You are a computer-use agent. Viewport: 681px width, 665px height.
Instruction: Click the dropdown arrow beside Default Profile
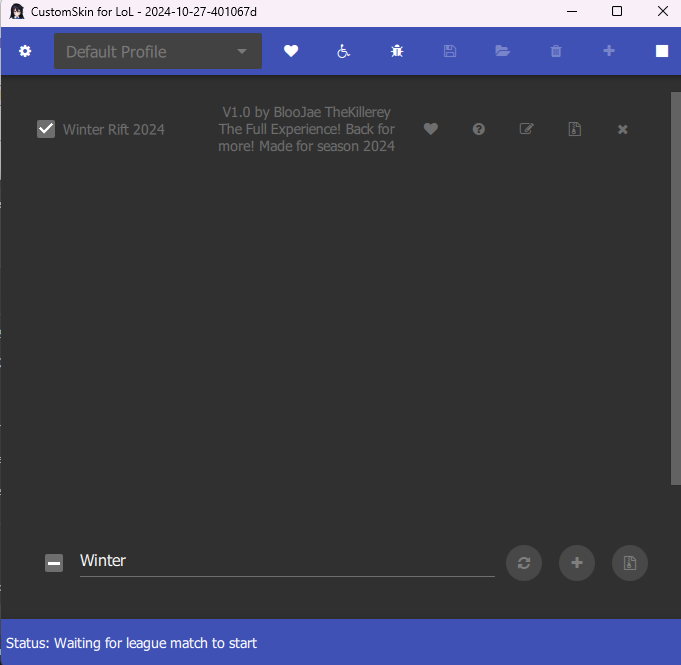tap(241, 52)
